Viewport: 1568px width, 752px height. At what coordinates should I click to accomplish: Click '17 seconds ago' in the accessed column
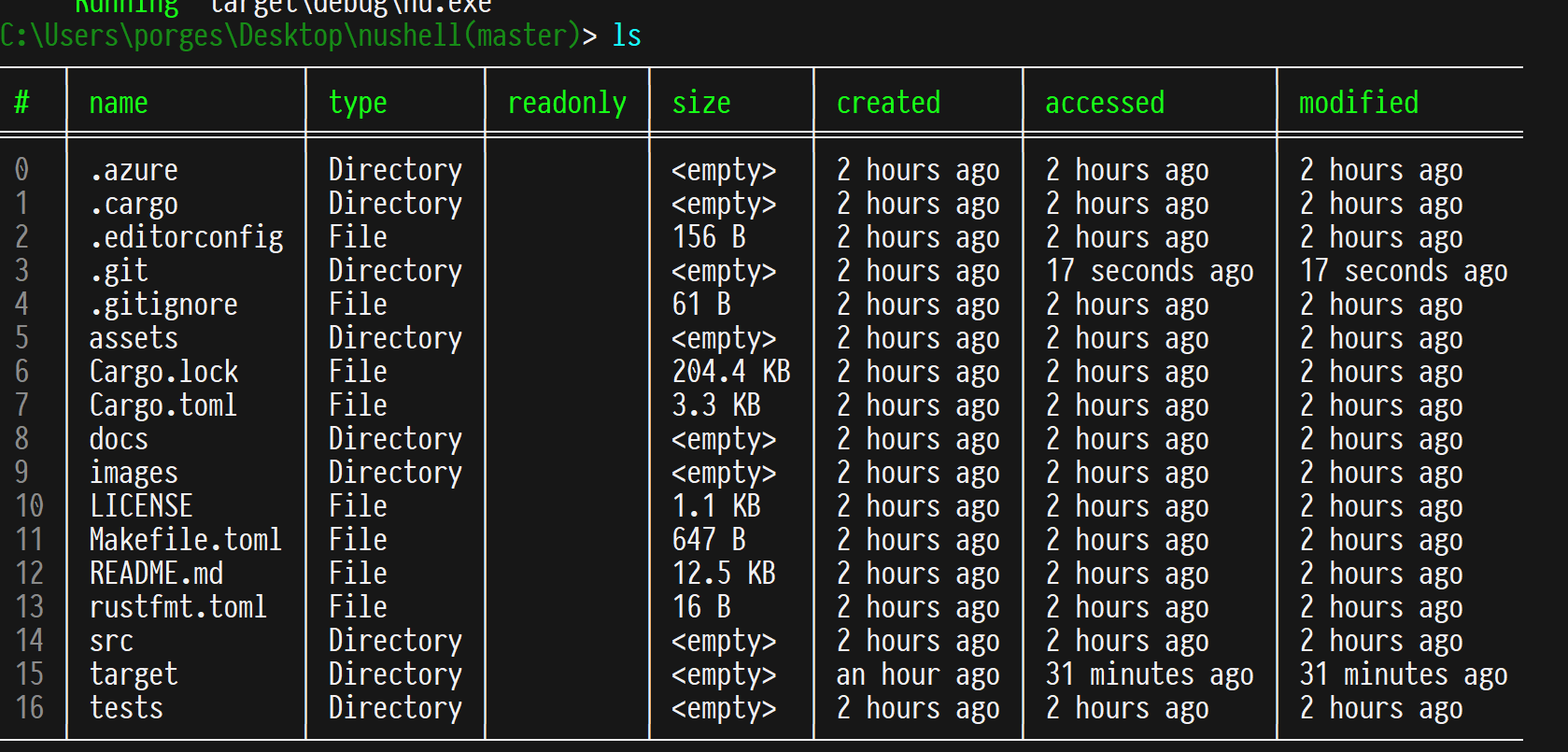click(x=1150, y=271)
